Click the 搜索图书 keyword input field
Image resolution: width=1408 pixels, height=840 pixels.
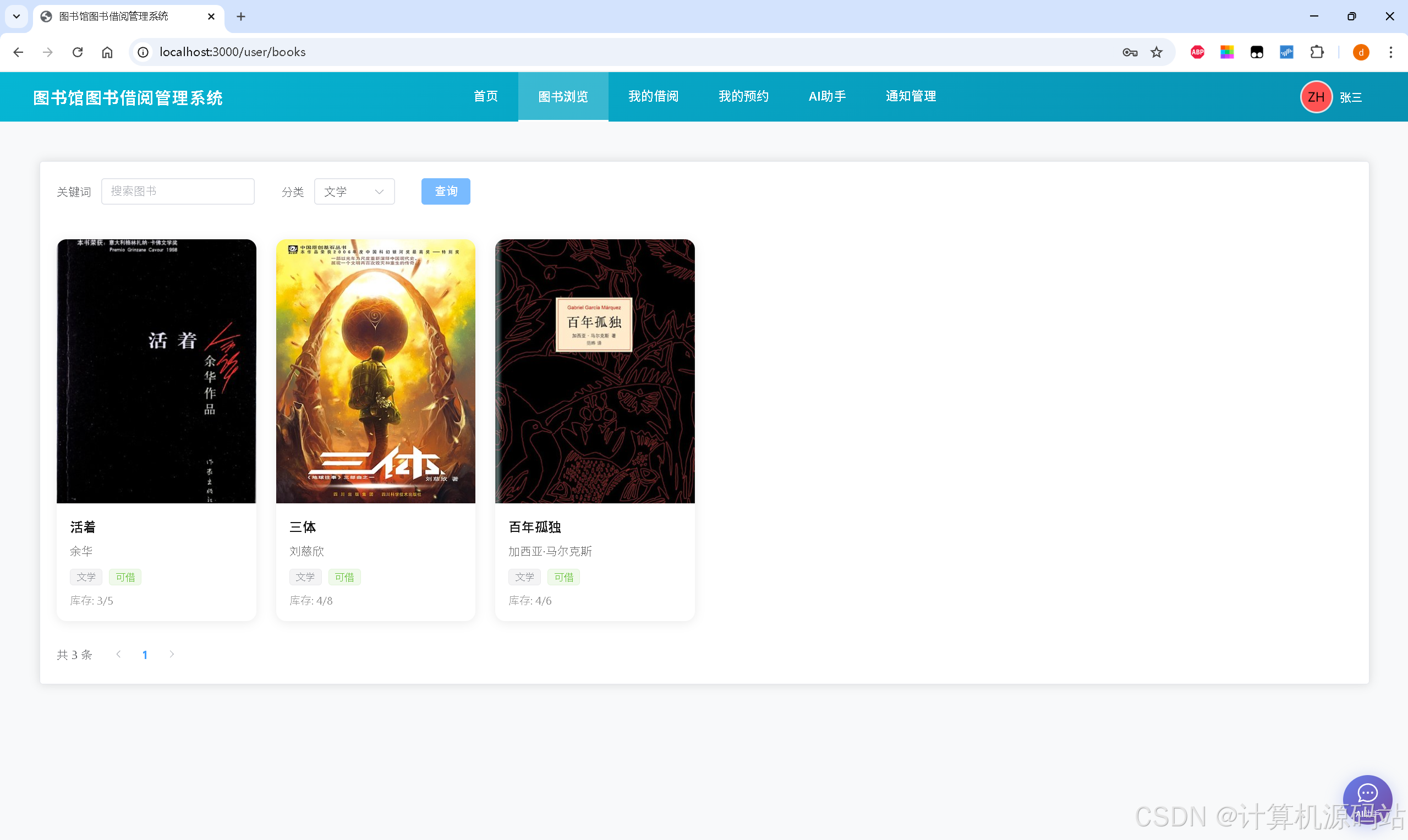click(178, 191)
